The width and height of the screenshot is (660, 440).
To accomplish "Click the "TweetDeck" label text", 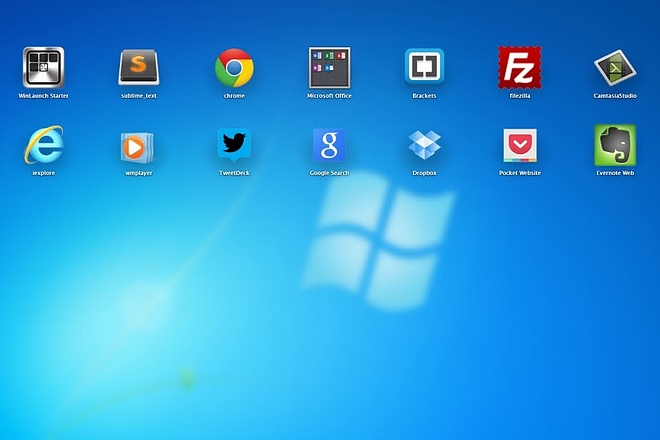I will pos(234,173).
